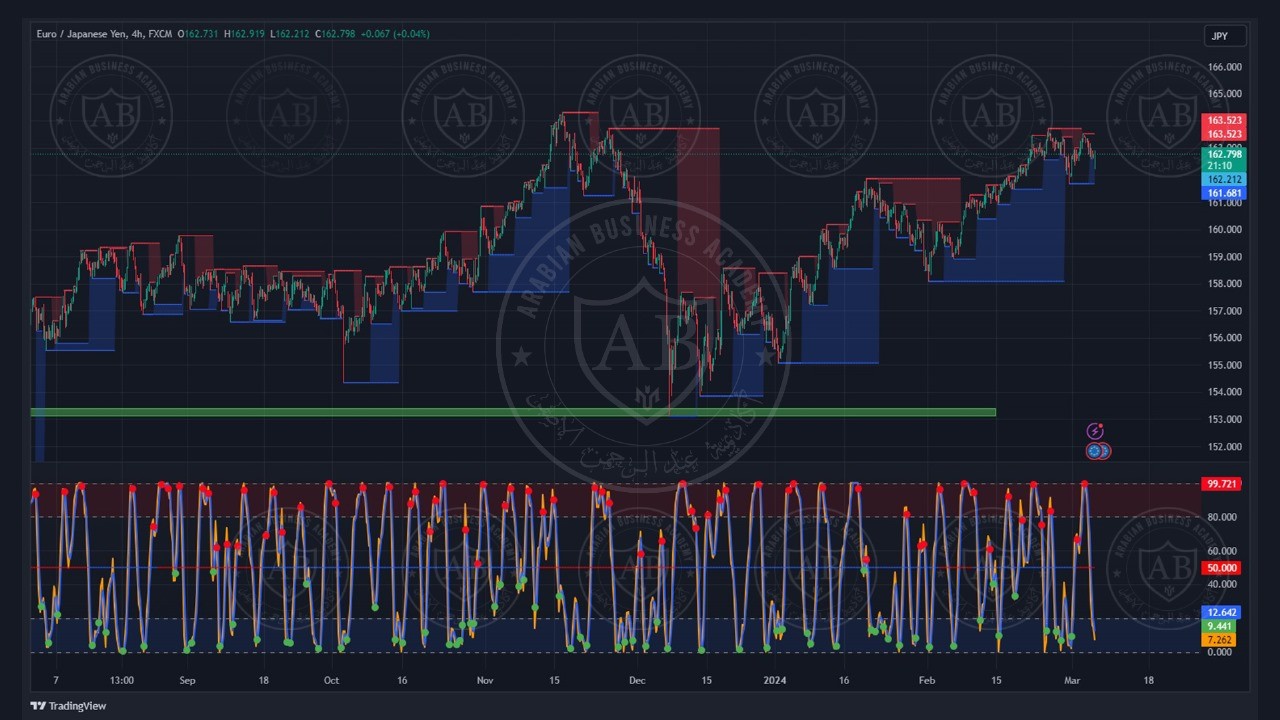Click the upper red 163.523 price label
The image size is (1280, 720).
(x=1224, y=120)
